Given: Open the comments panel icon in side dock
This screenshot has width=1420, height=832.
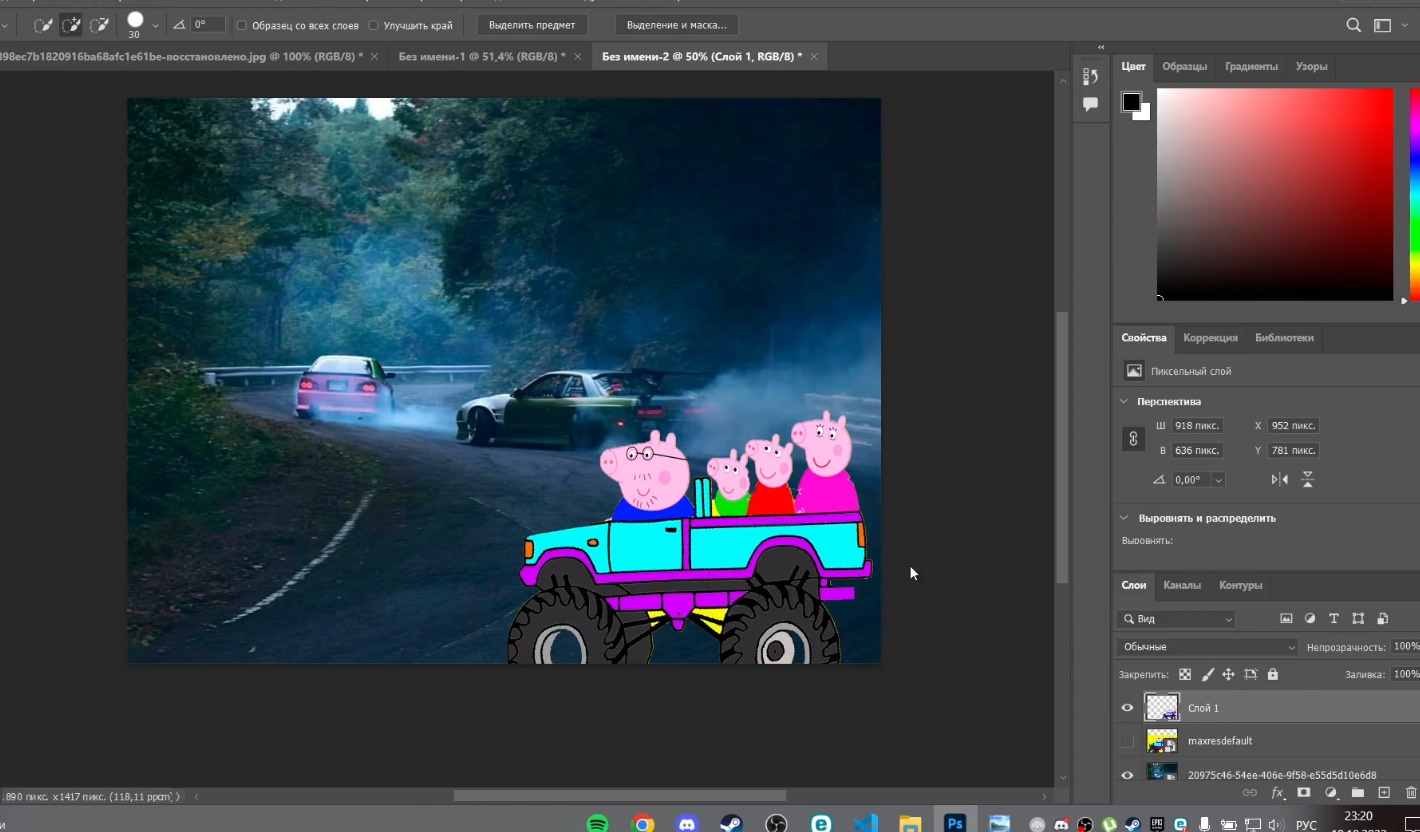Looking at the screenshot, I should (x=1090, y=104).
